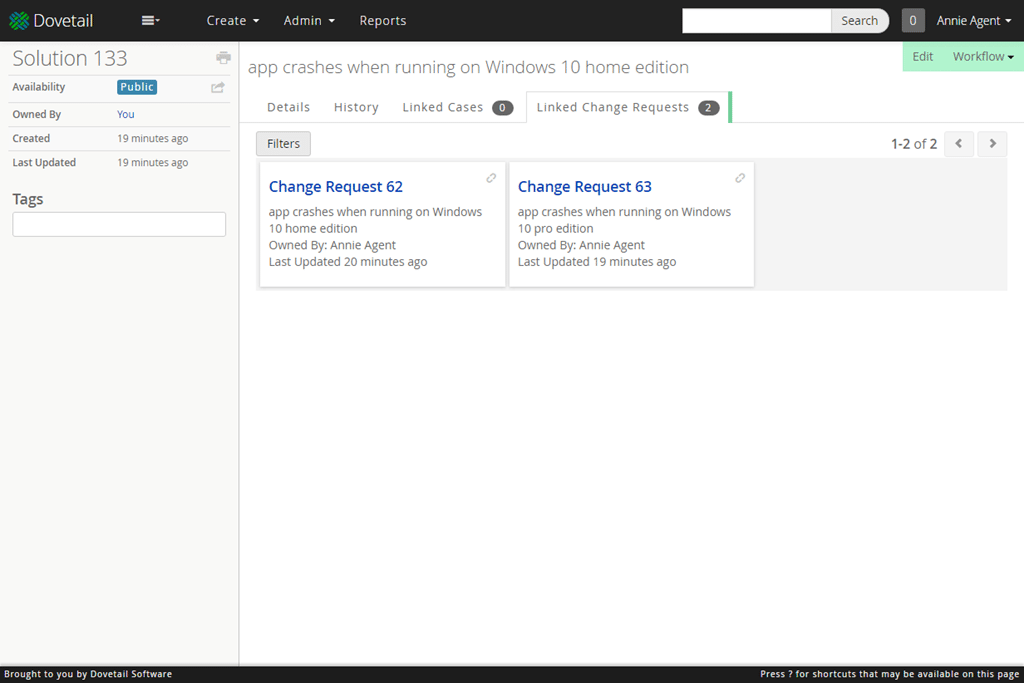Click 'Brought to you by Dovetail Software' footer
1024x683 pixels.
pyautogui.click(x=88, y=674)
